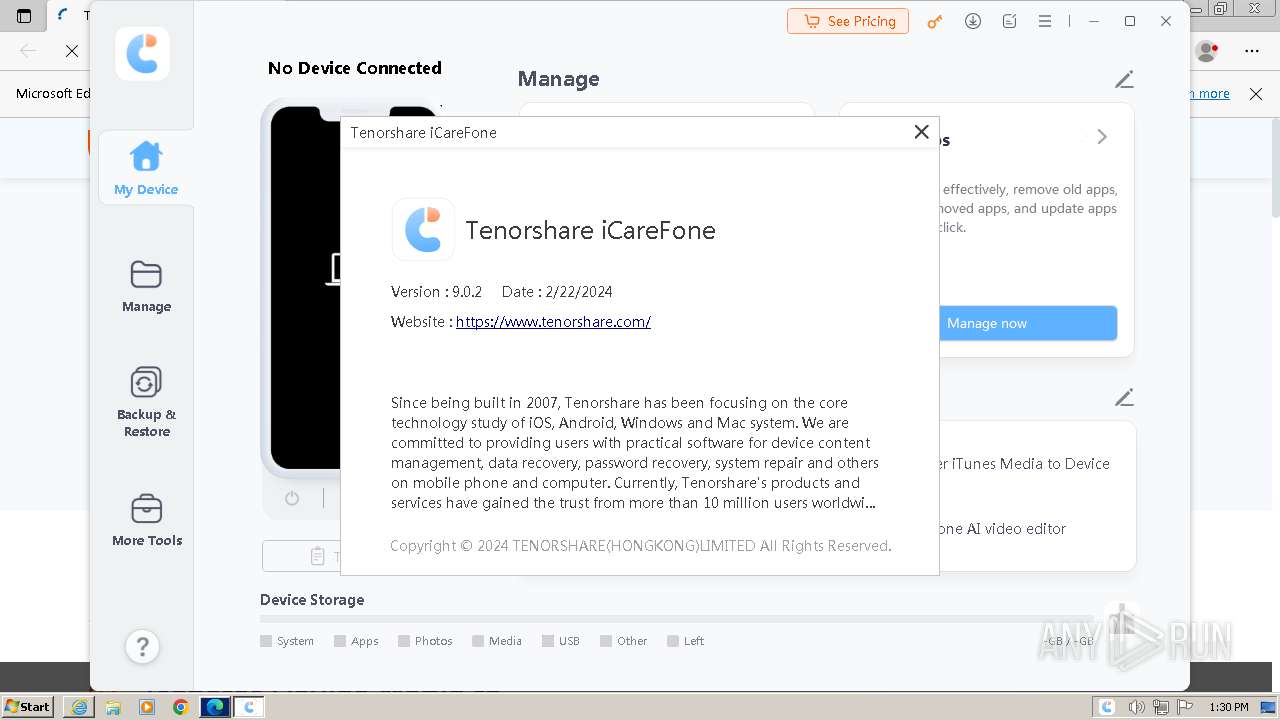1280x720 pixels.
Task: Dismiss the Edge notification bar
Action: coord(1256,94)
